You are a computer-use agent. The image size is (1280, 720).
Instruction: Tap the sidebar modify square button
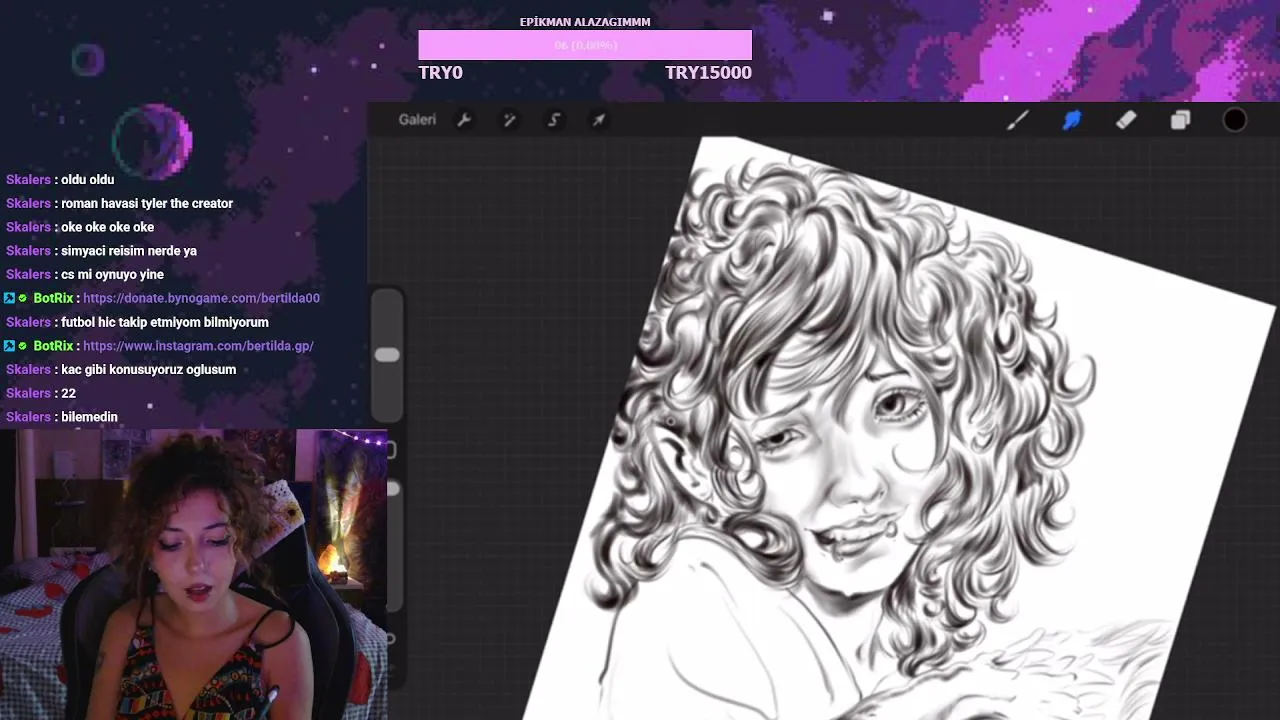coord(391,450)
